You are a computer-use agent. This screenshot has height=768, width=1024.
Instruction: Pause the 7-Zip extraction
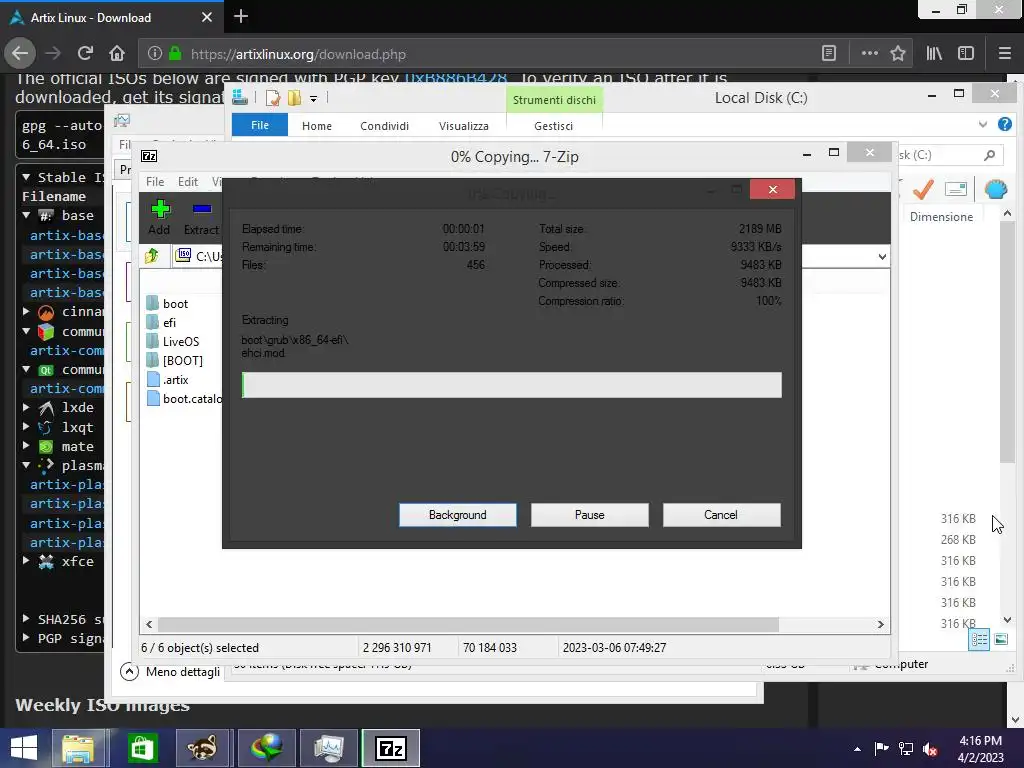pyautogui.click(x=589, y=515)
